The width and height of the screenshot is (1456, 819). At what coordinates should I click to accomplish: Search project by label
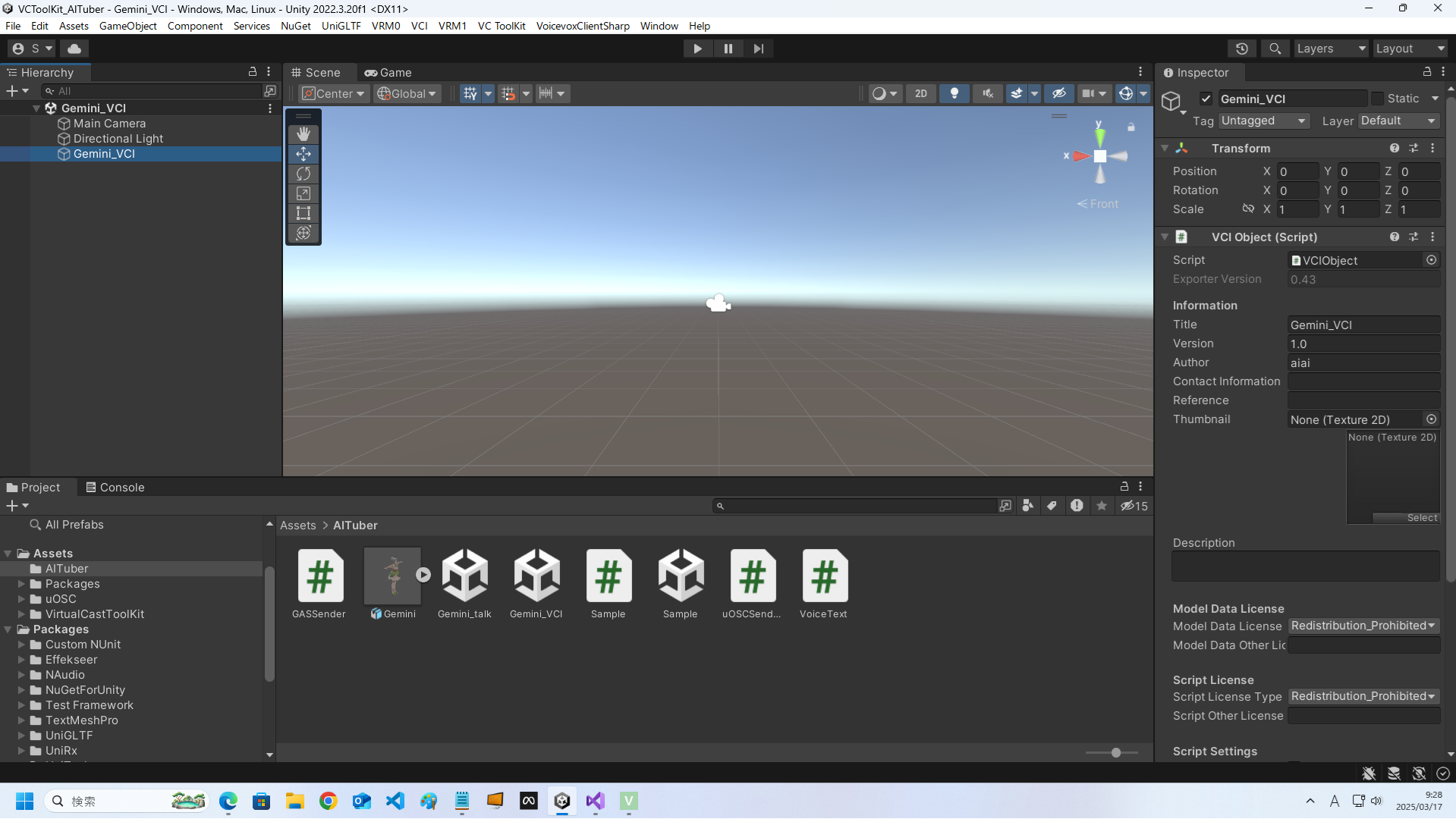point(1052,506)
